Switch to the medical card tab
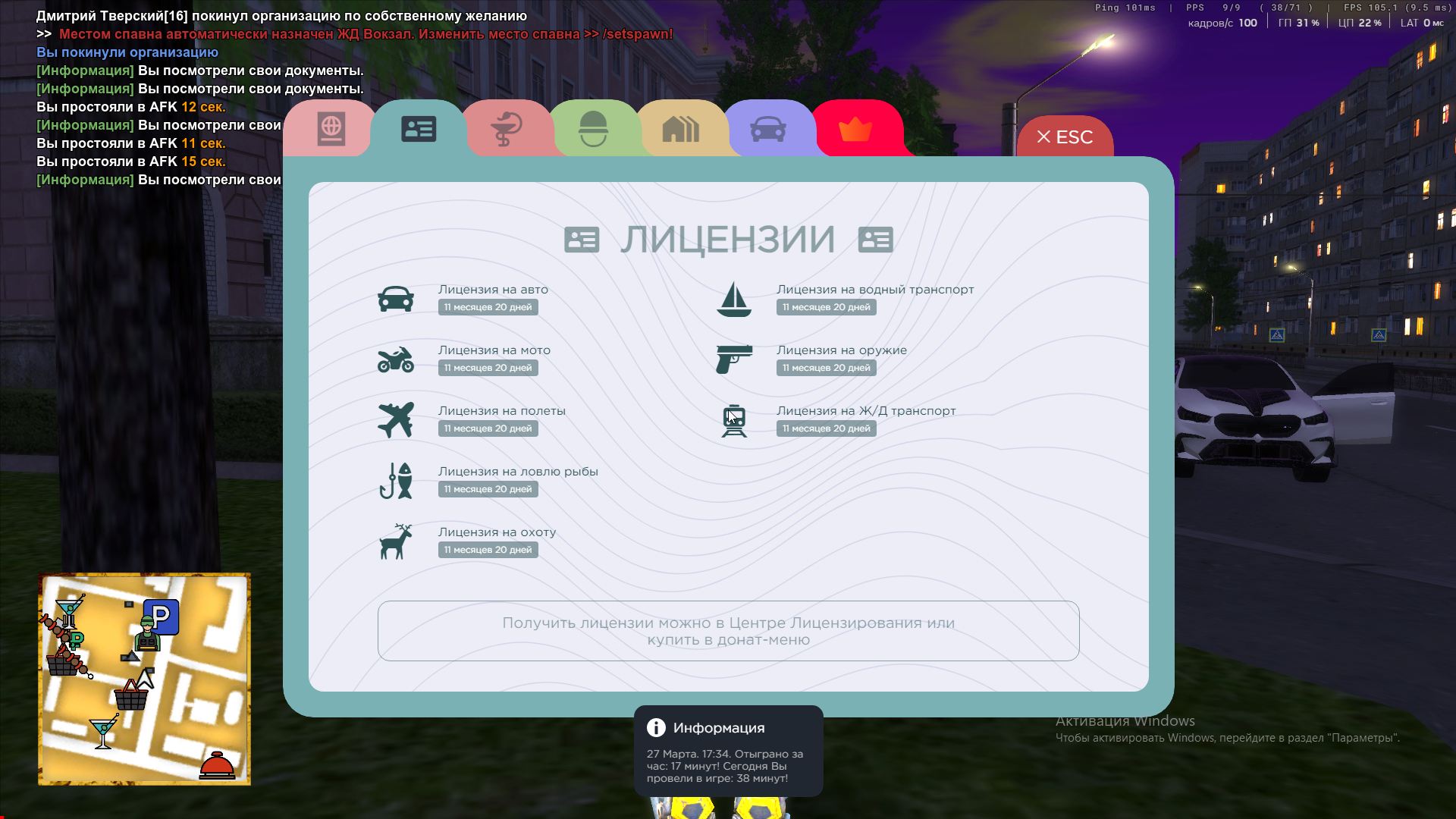The width and height of the screenshot is (1456, 819). click(x=506, y=130)
